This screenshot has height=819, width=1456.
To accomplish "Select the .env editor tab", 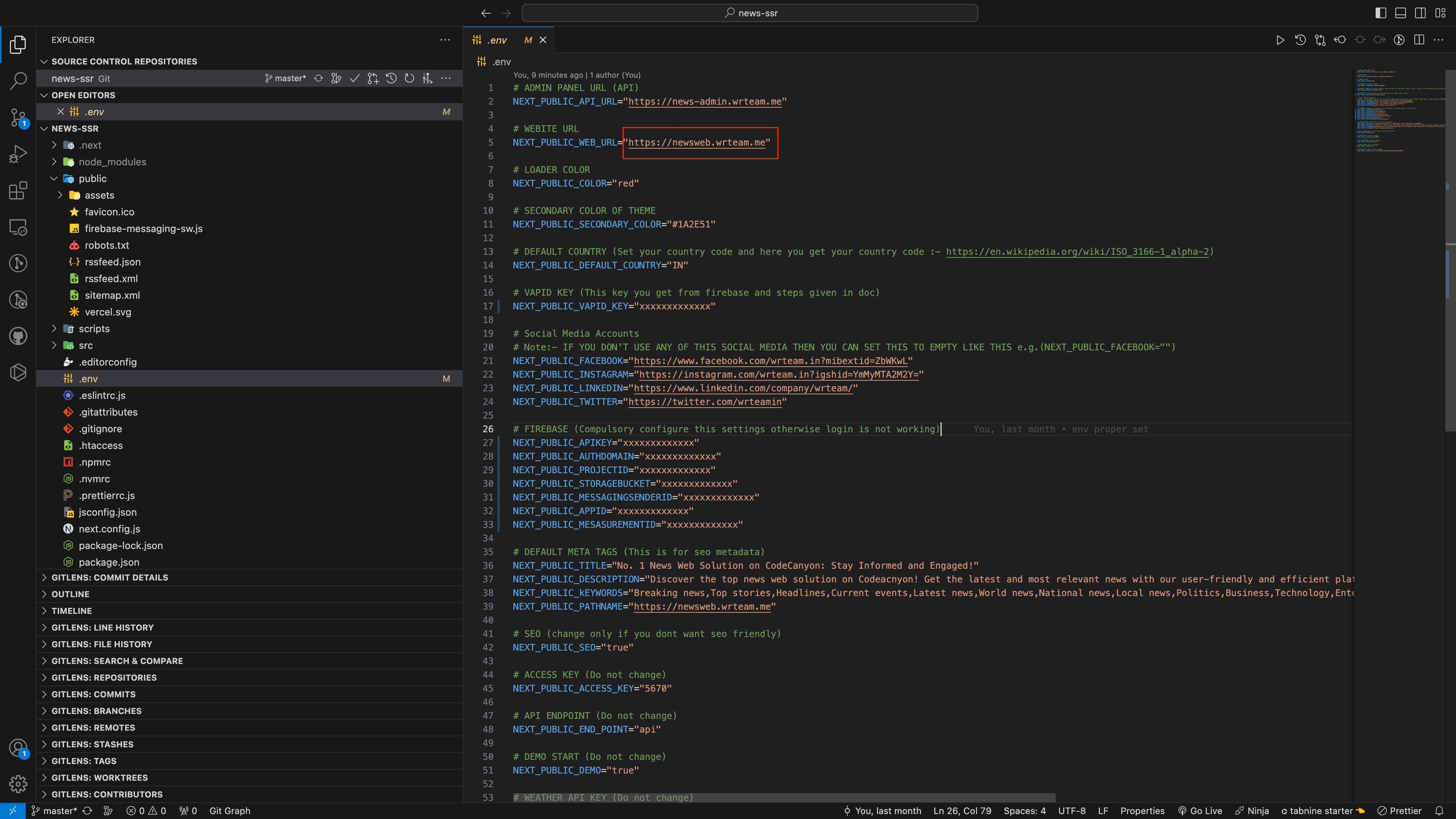I will tap(497, 40).
